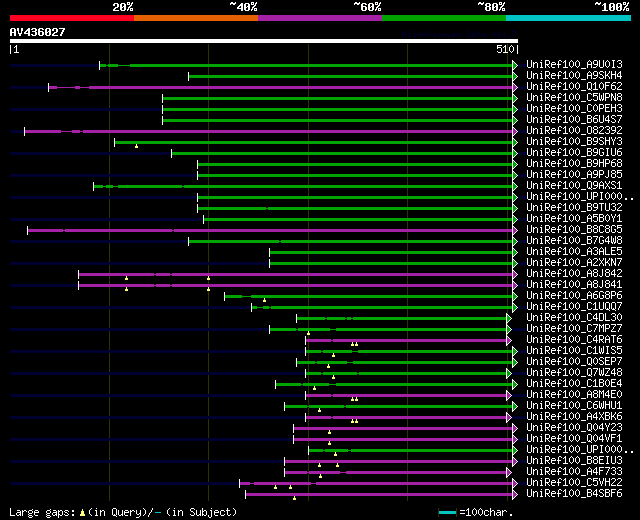Select the UniRef100_A8J841 label
The width and height of the screenshot is (640, 520).
click(574, 284)
